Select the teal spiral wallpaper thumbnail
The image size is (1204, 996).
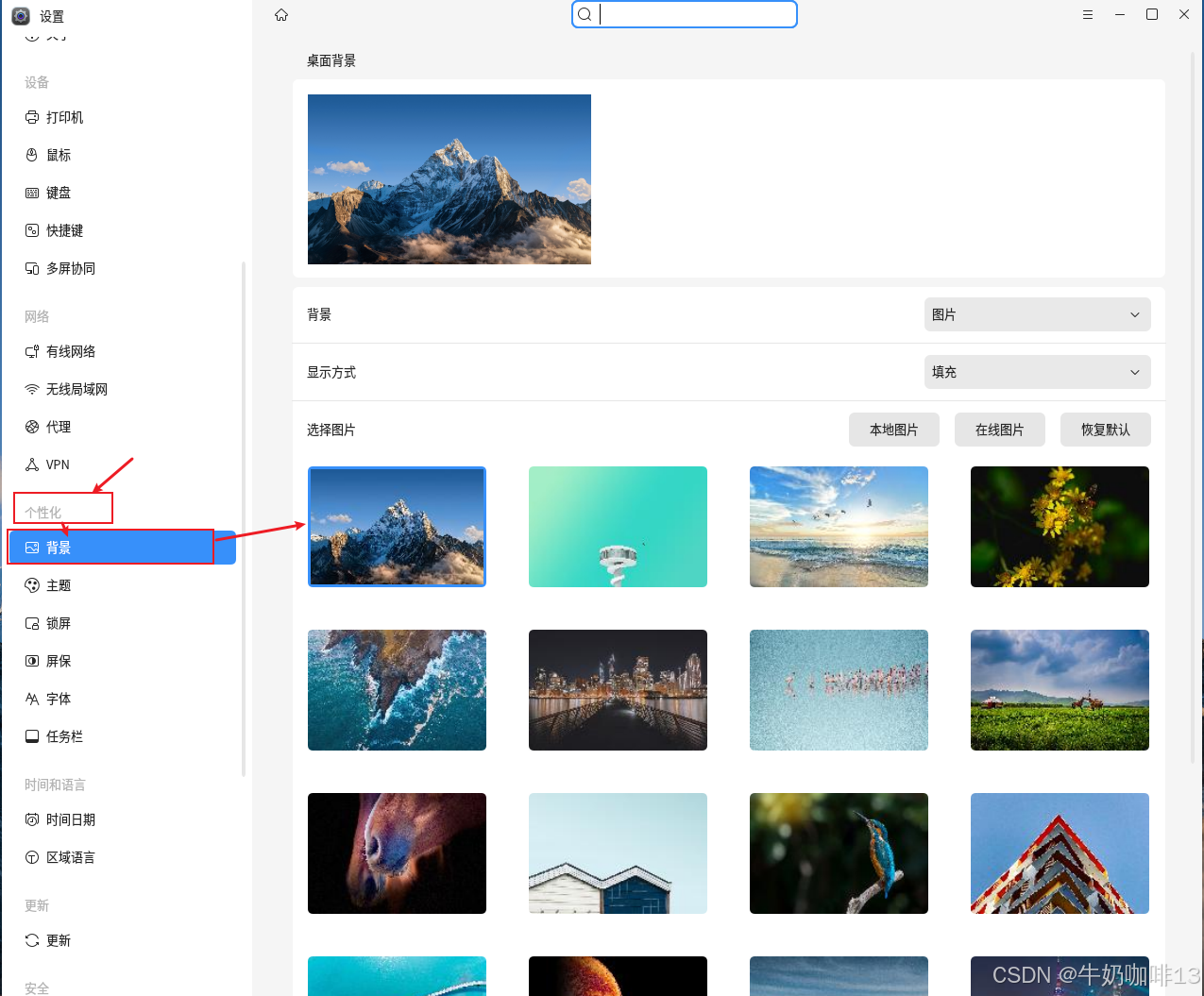tap(618, 527)
